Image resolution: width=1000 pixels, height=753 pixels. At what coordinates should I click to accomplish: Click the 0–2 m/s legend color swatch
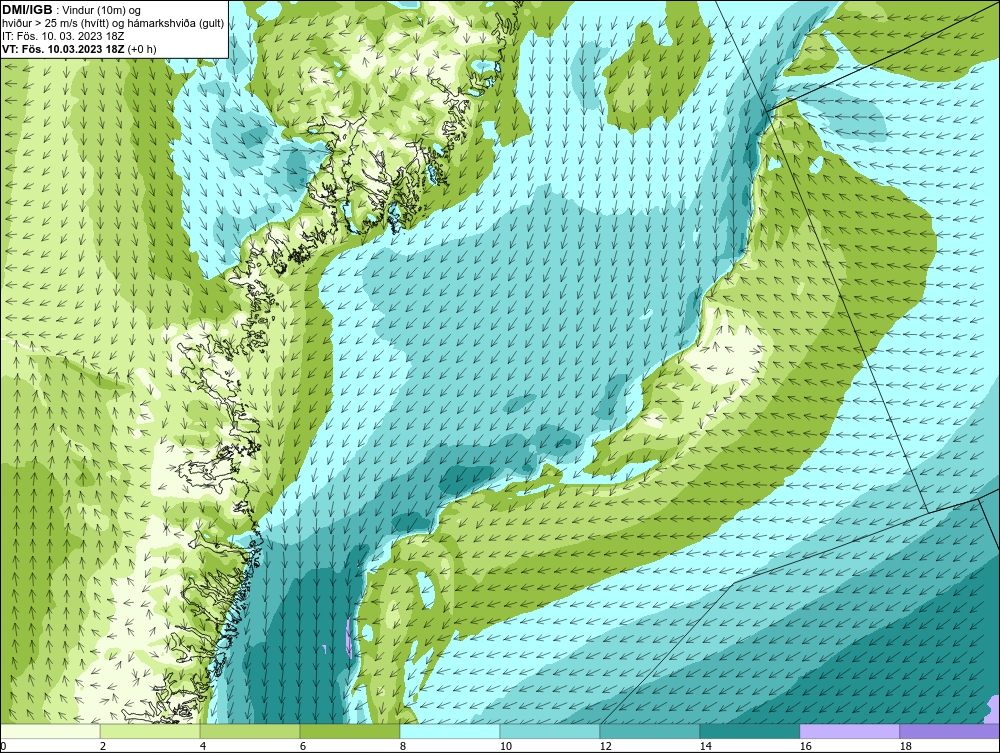(x=50, y=731)
